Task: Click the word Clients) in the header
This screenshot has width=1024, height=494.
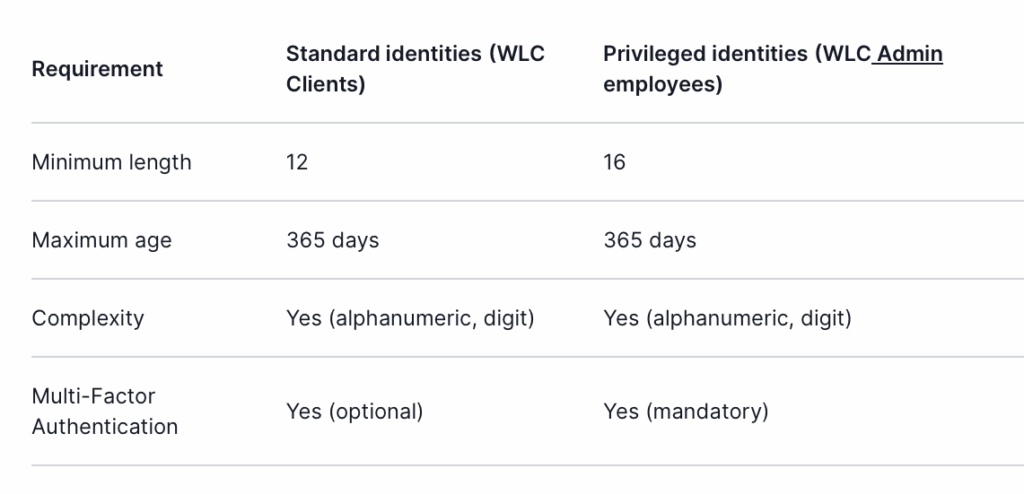Action: (x=326, y=84)
